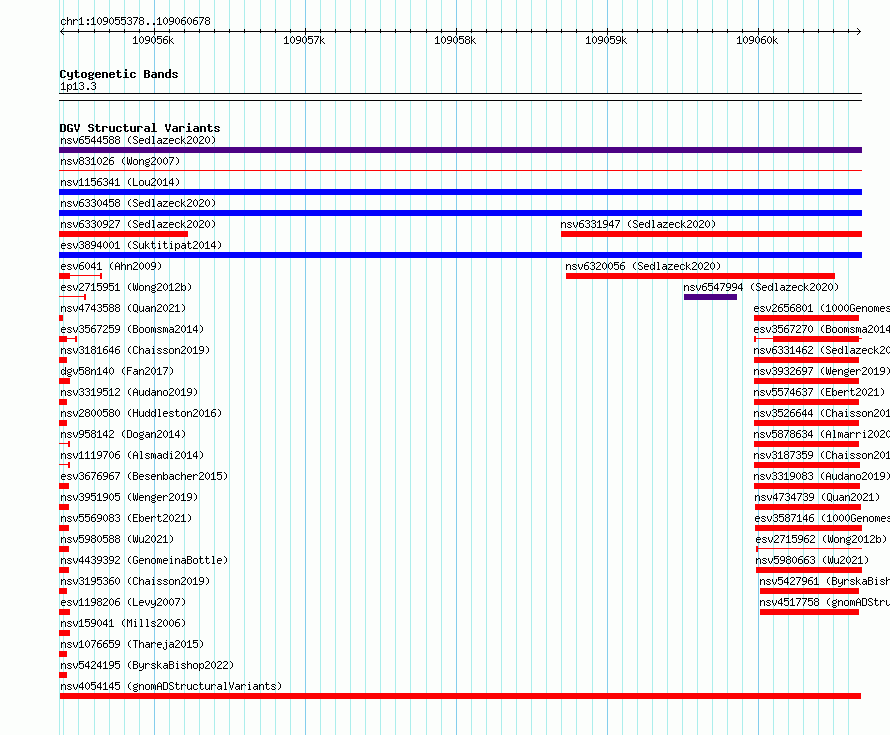Open the nsv3932697 (Wenger2019) label

tap(822, 371)
